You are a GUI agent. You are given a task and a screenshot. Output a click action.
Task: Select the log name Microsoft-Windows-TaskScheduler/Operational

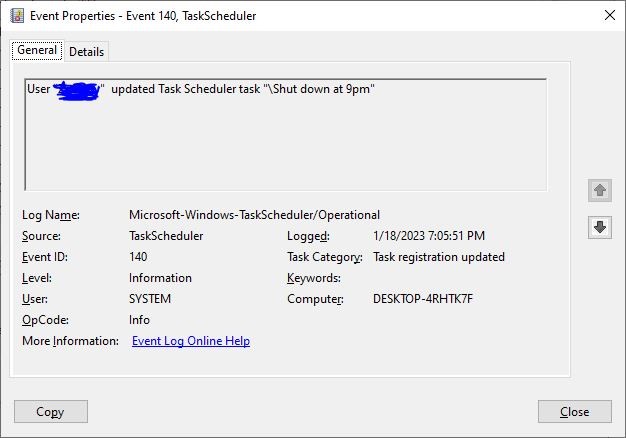[x=254, y=215]
